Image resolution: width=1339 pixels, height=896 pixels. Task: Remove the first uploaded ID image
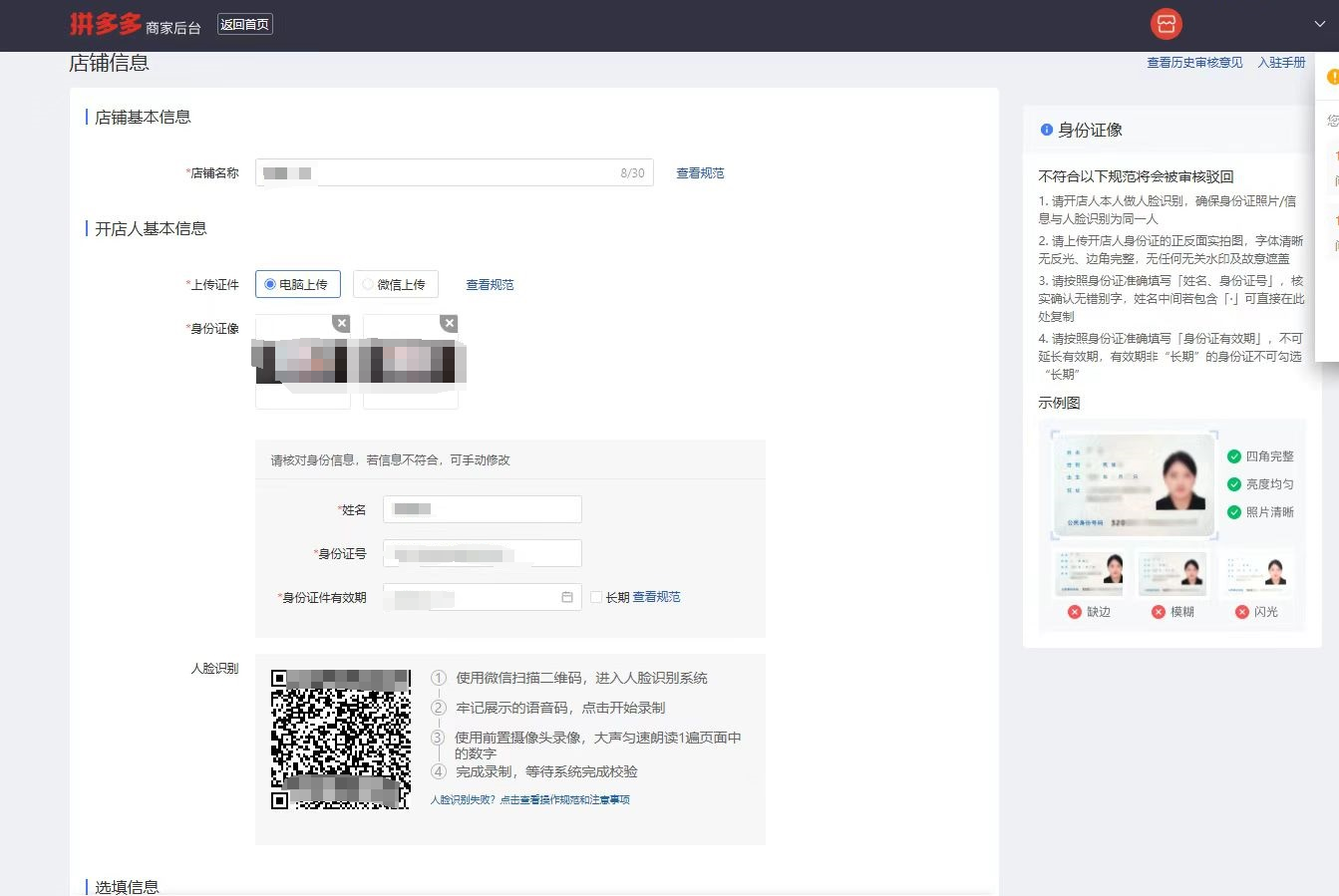click(x=341, y=323)
